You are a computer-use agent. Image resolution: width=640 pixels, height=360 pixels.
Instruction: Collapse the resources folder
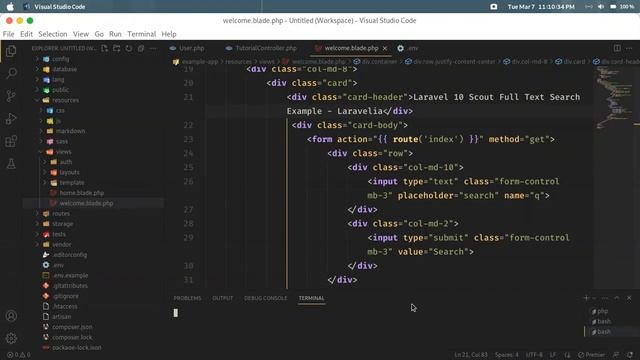coord(65,100)
